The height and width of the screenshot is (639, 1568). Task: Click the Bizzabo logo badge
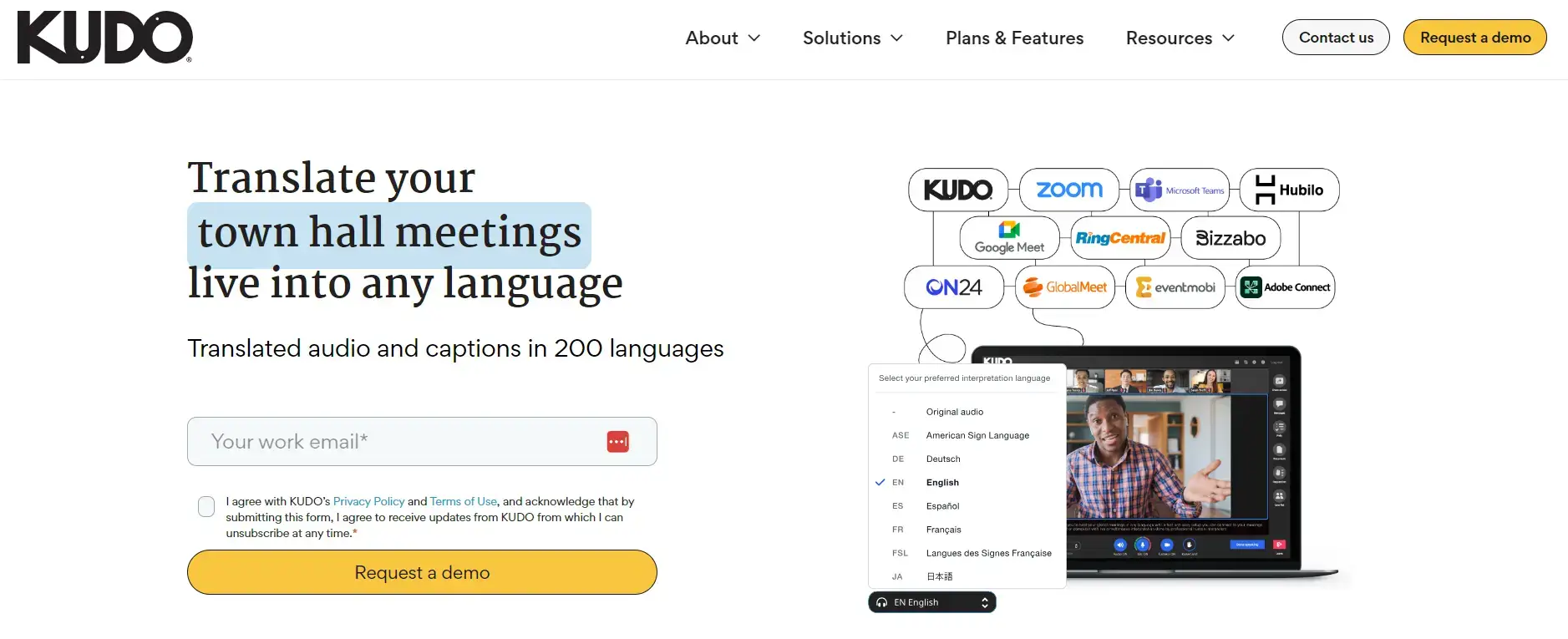click(1231, 238)
